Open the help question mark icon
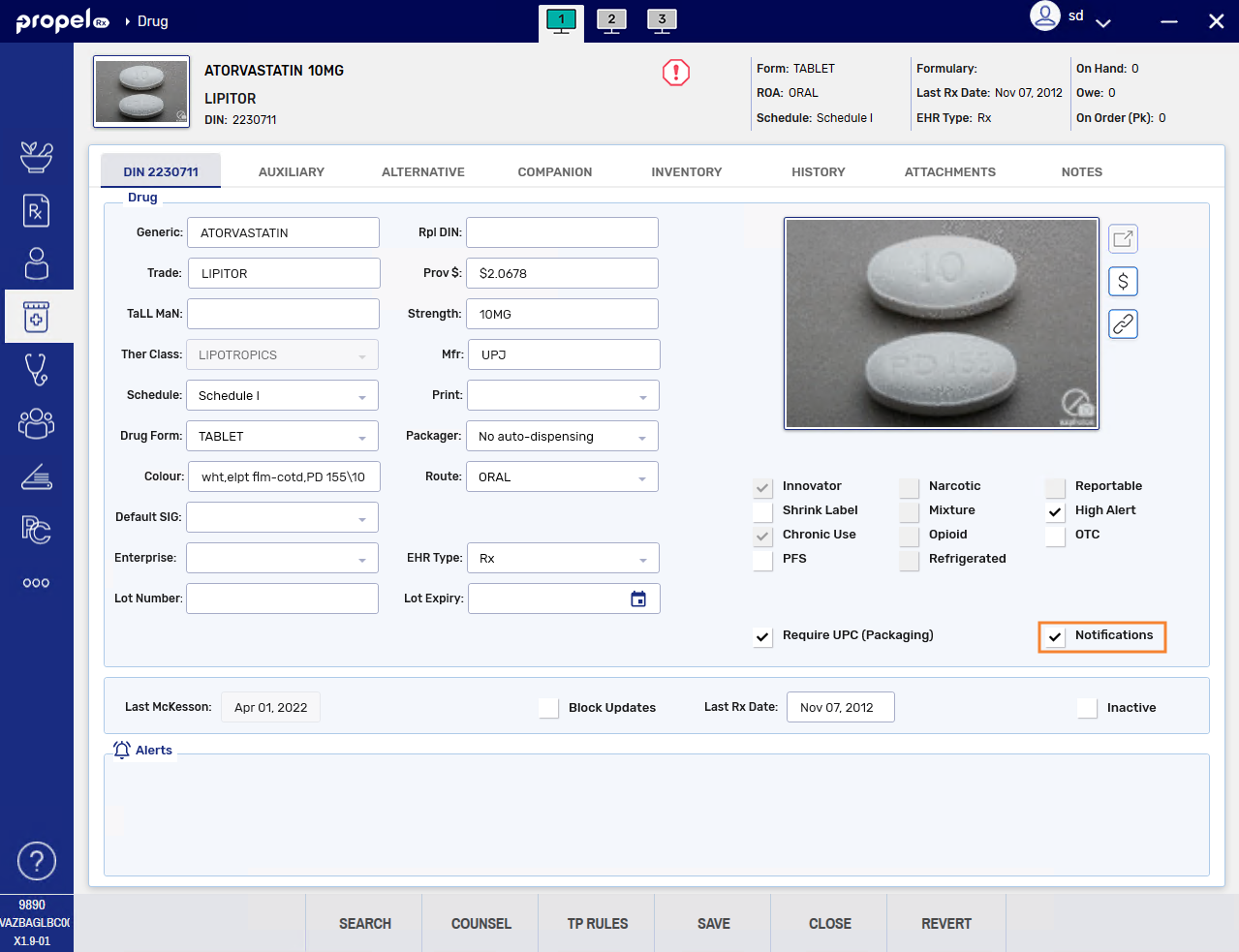This screenshot has height=952, width=1239. pos(37,861)
